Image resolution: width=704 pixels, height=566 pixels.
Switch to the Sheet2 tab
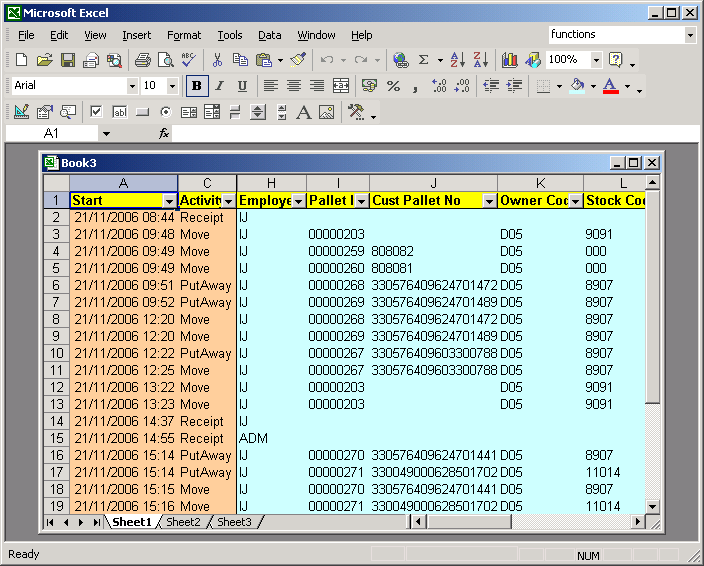pyautogui.click(x=183, y=522)
